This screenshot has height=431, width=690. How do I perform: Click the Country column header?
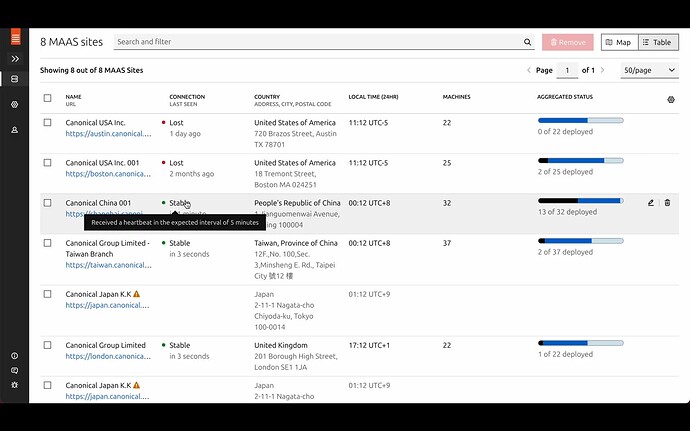tap(267, 96)
